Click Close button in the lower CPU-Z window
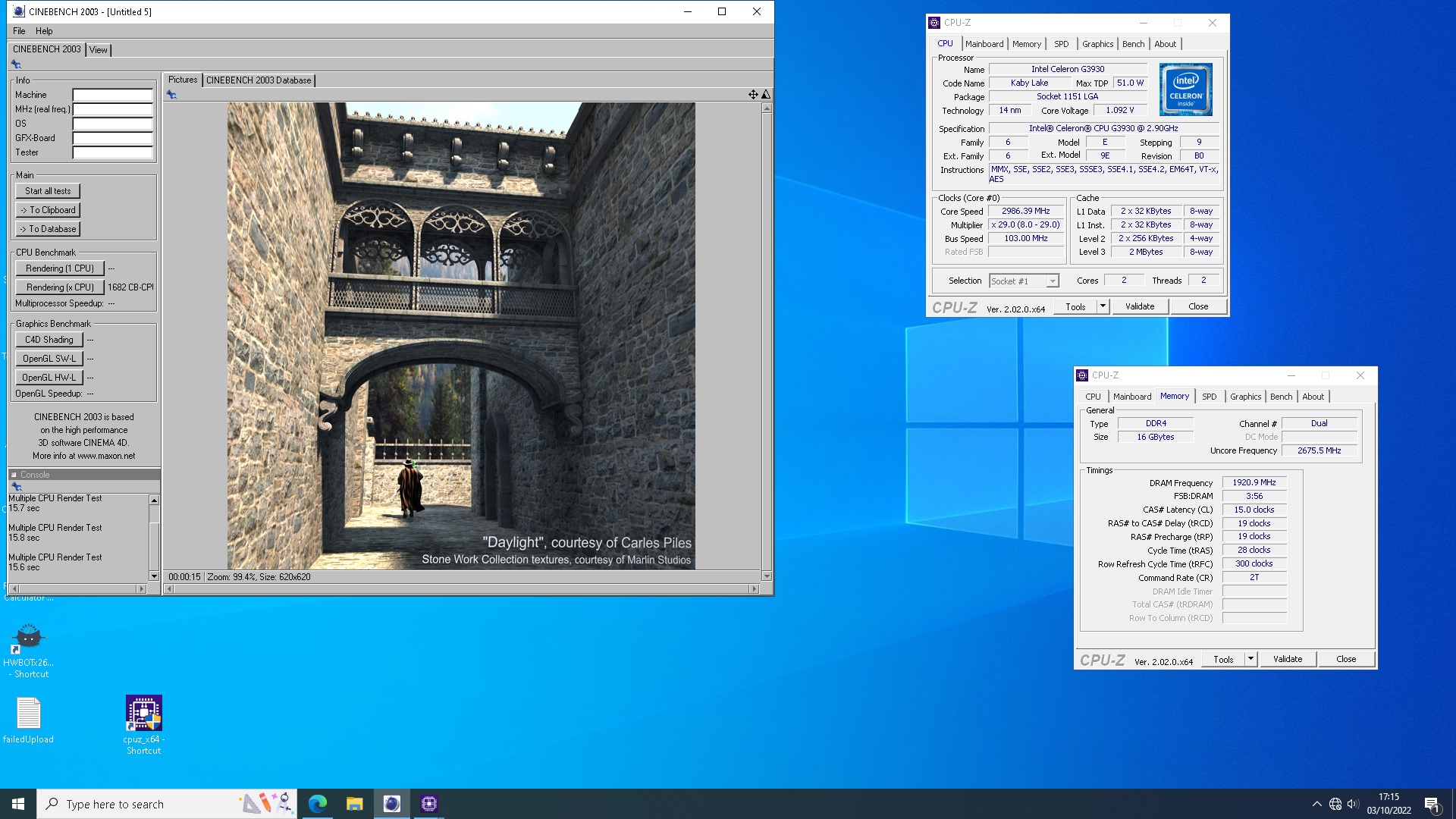This screenshot has width=1456, height=819. 1346,659
